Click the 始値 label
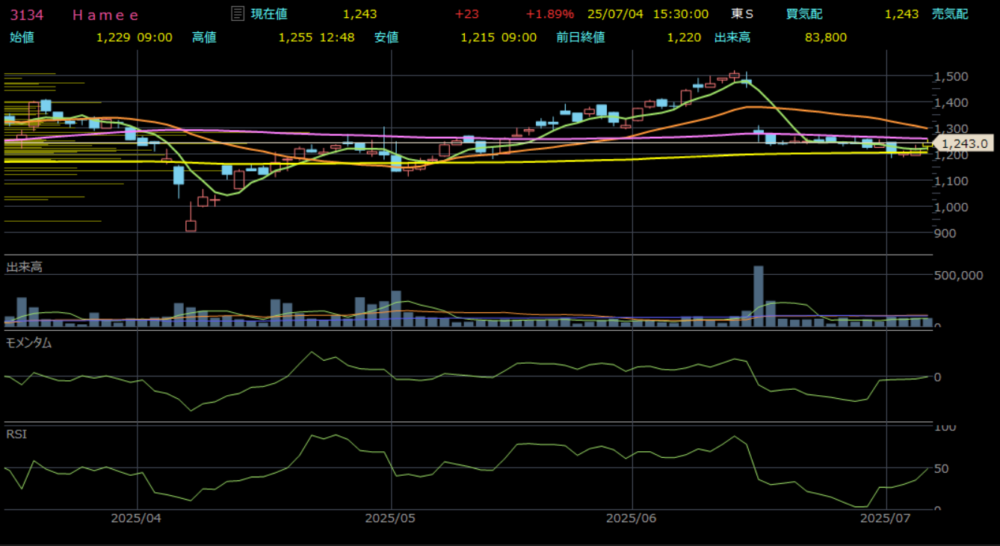The image size is (1000, 546). pos(22,37)
